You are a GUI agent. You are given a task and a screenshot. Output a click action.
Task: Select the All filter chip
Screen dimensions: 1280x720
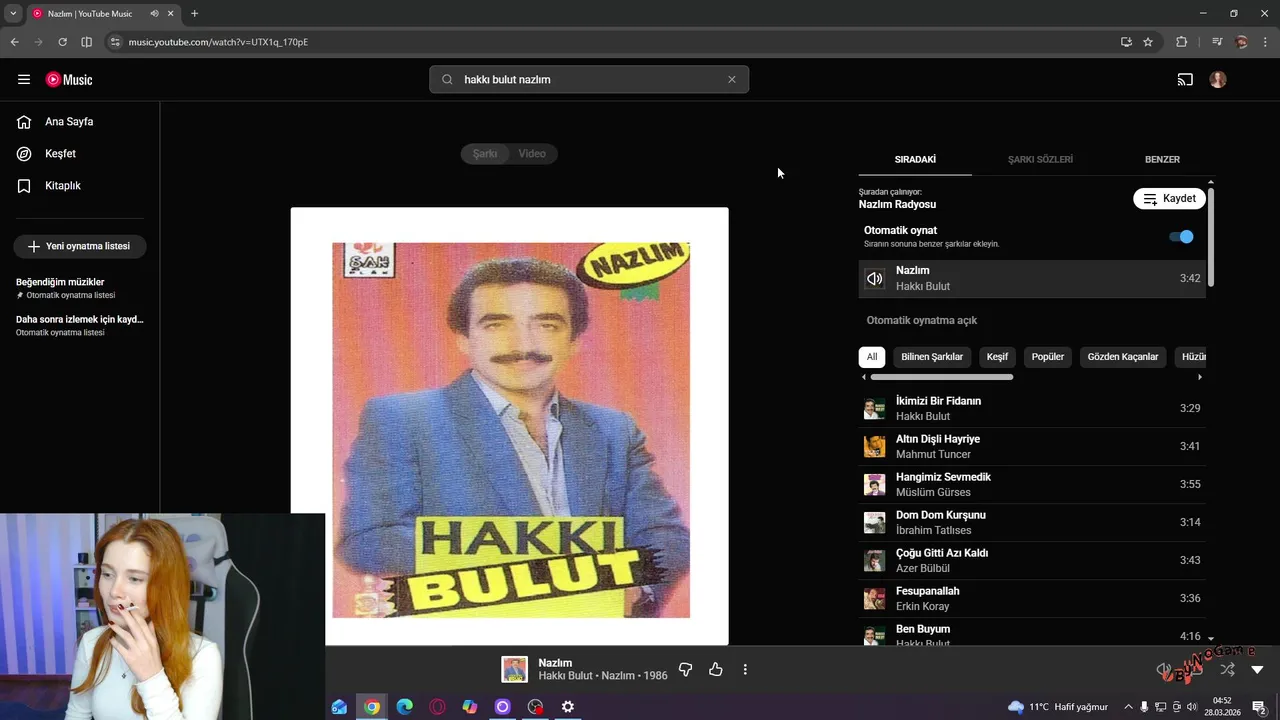tap(872, 357)
